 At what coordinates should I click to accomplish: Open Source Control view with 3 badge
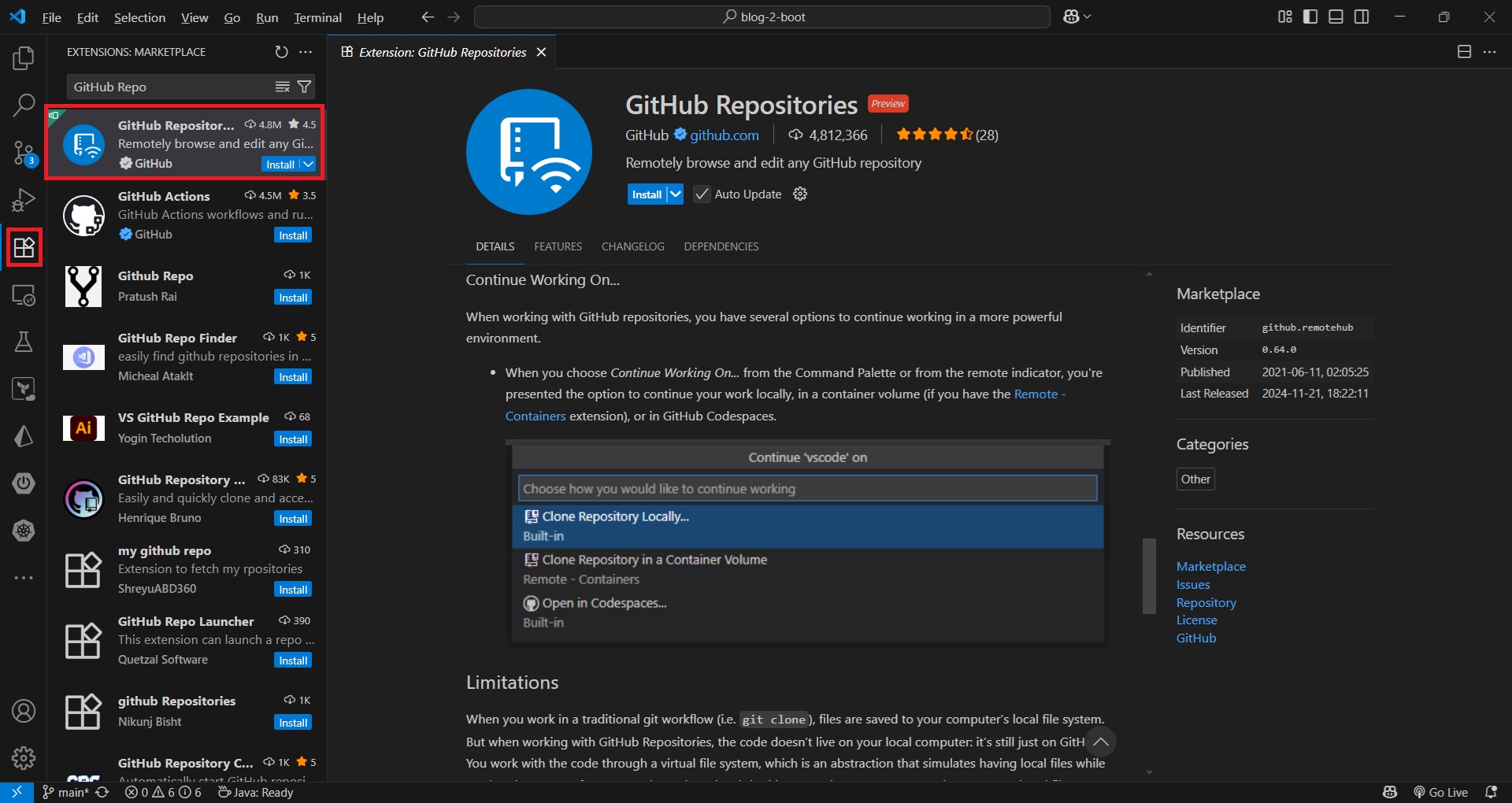pyautogui.click(x=24, y=153)
